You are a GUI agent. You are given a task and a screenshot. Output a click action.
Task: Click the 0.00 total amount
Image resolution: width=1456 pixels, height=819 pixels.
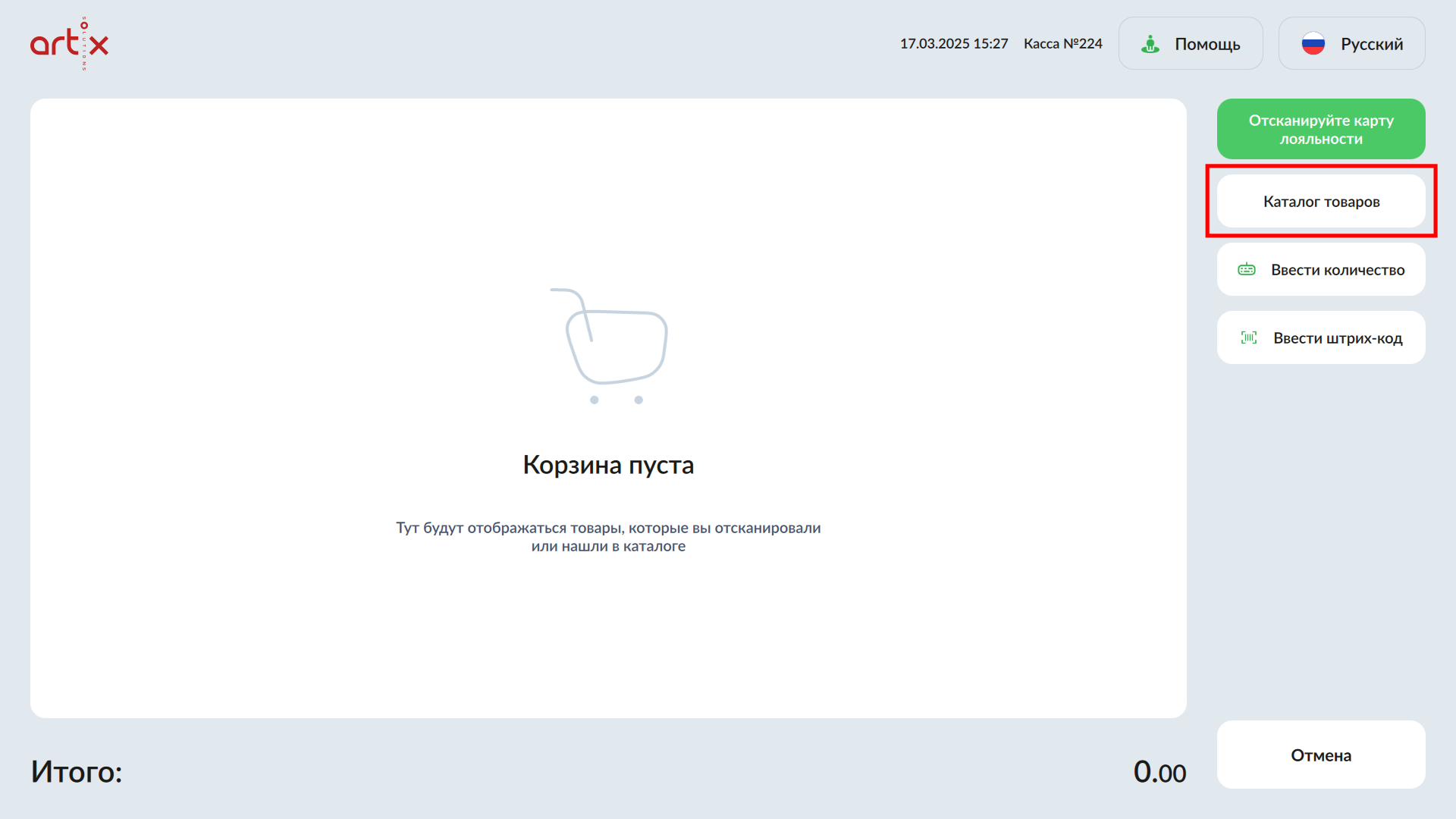point(1159,772)
